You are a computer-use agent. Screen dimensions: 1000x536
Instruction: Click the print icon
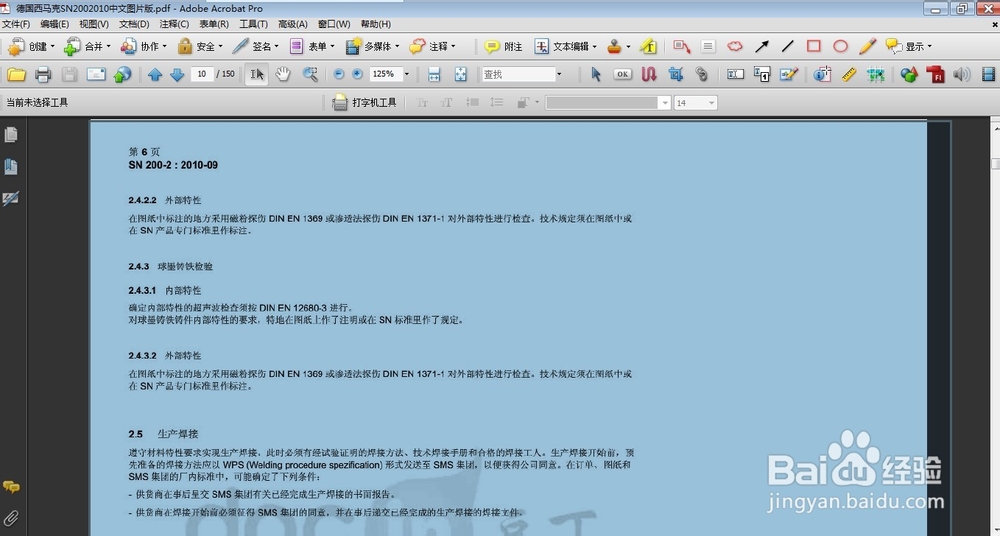[x=43, y=75]
